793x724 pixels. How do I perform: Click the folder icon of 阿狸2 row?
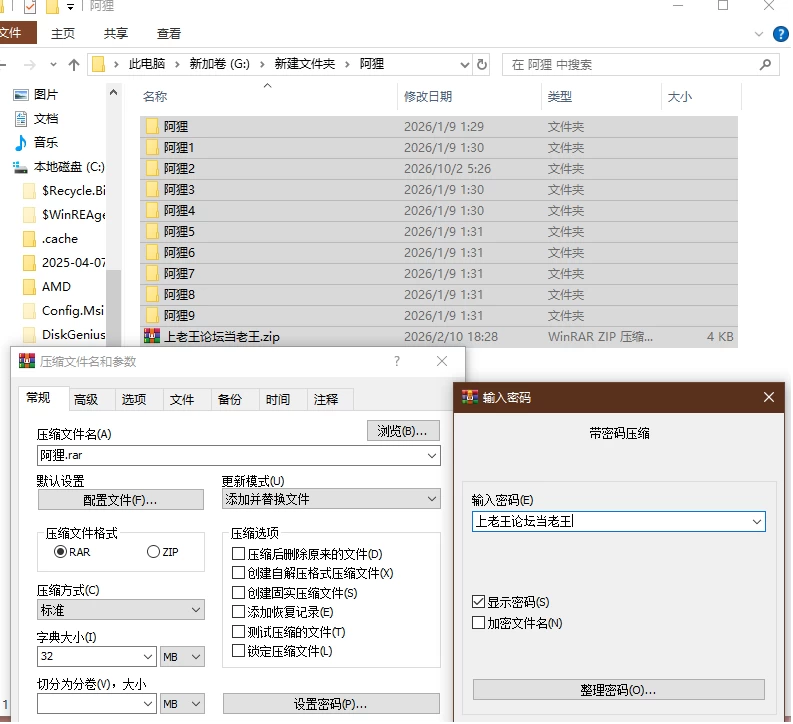point(152,168)
